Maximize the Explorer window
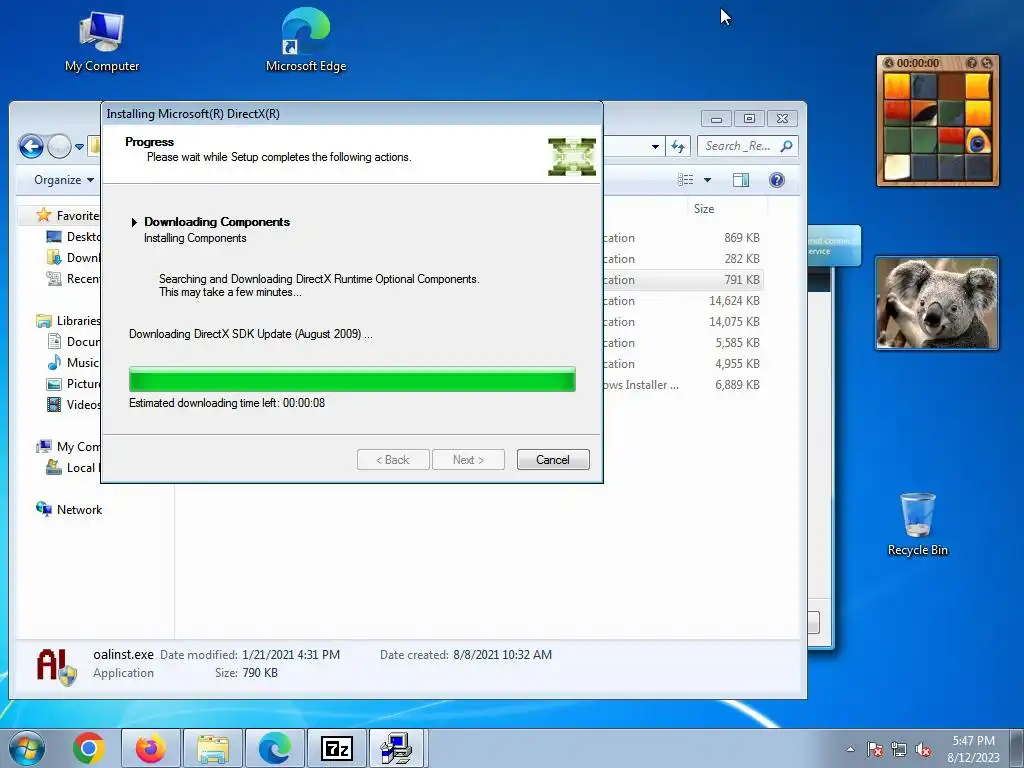 [x=749, y=119]
